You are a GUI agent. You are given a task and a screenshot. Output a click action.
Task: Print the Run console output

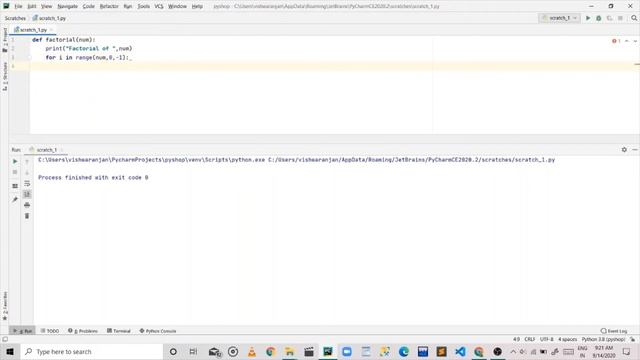27,205
